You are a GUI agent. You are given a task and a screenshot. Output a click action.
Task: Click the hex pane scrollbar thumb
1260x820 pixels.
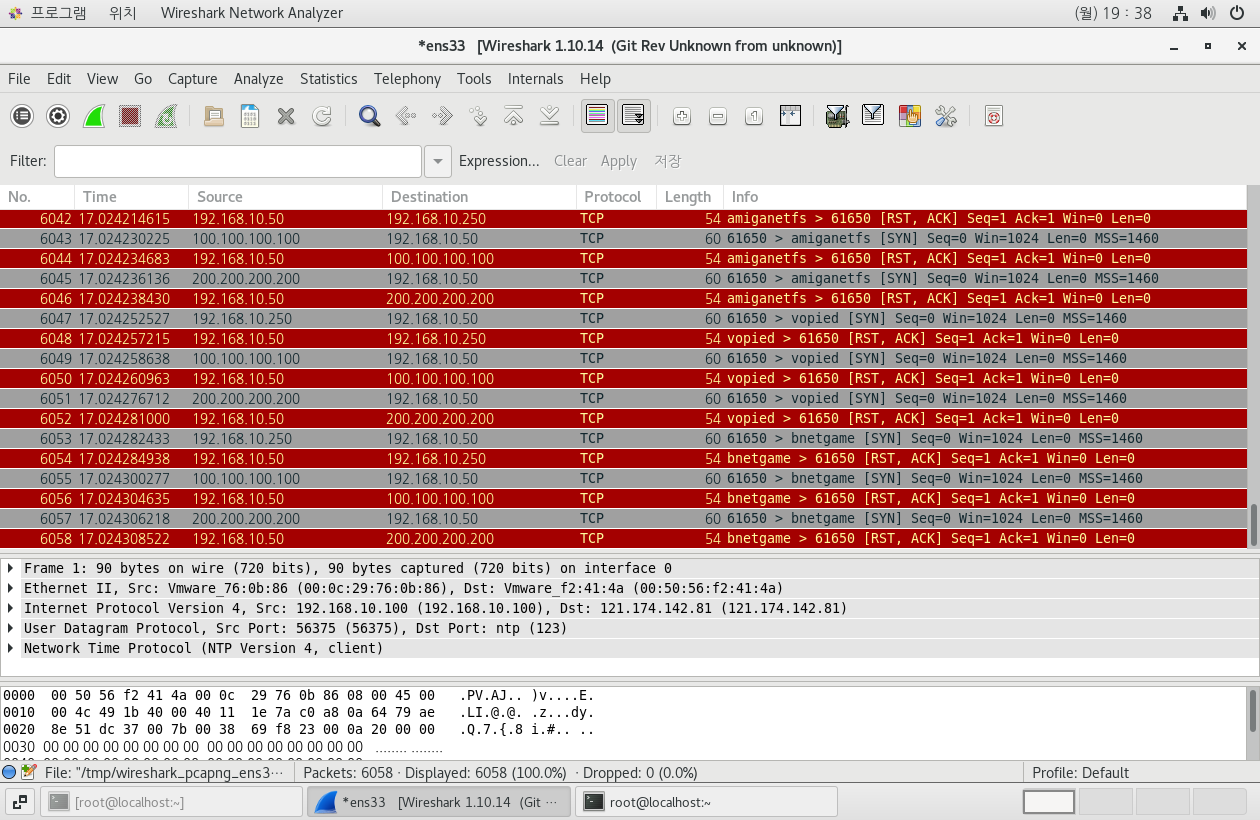click(1253, 710)
